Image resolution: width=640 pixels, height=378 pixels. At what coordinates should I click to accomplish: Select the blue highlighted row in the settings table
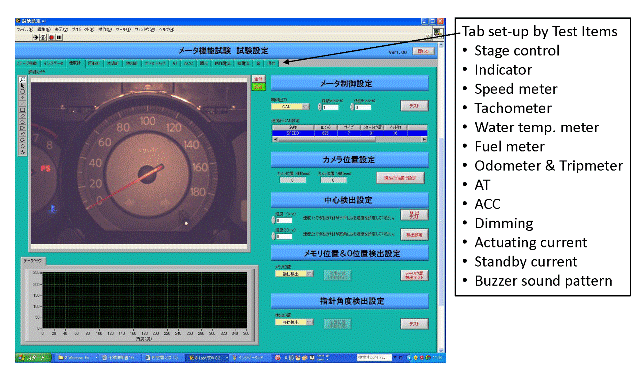click(x=350, y=133)
